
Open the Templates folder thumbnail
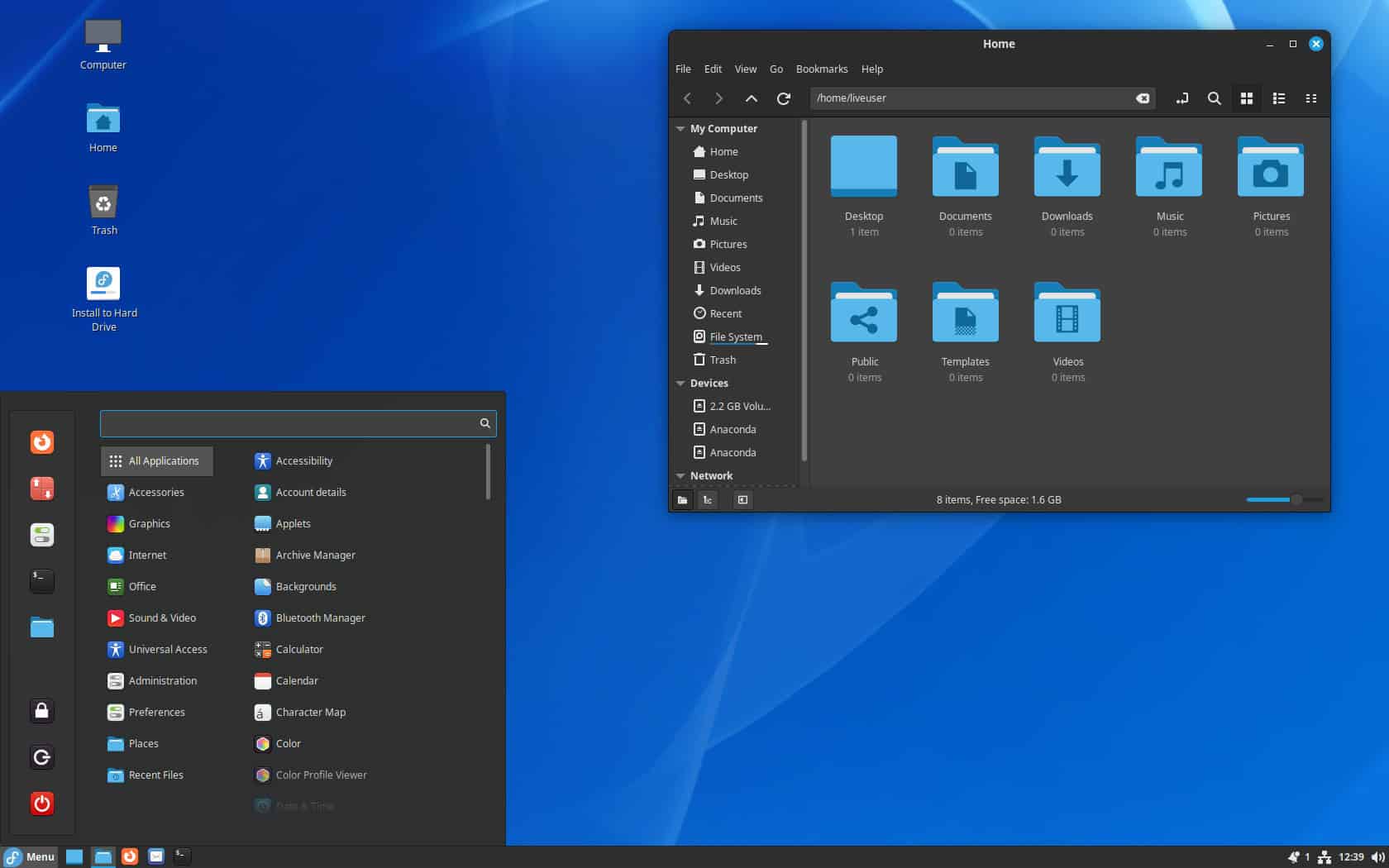click(x=965, y=313)
